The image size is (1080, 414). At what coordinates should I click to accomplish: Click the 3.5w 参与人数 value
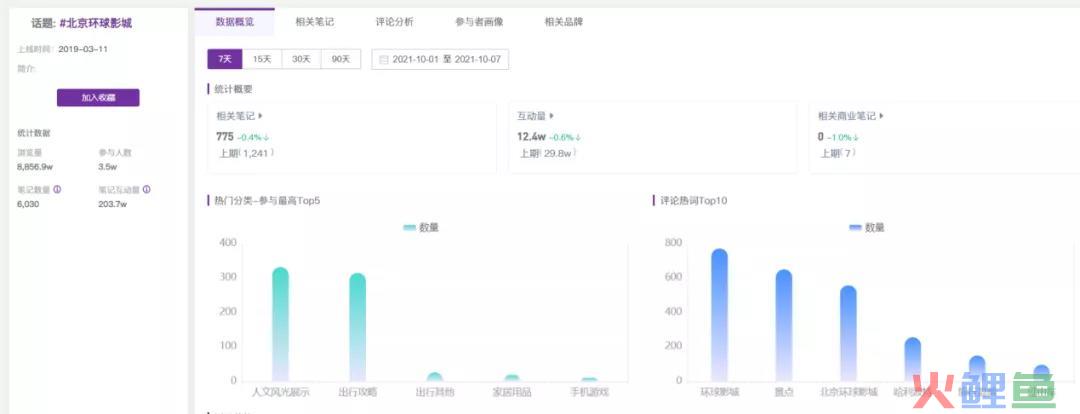pyautogui.click(x=107, y=167)
